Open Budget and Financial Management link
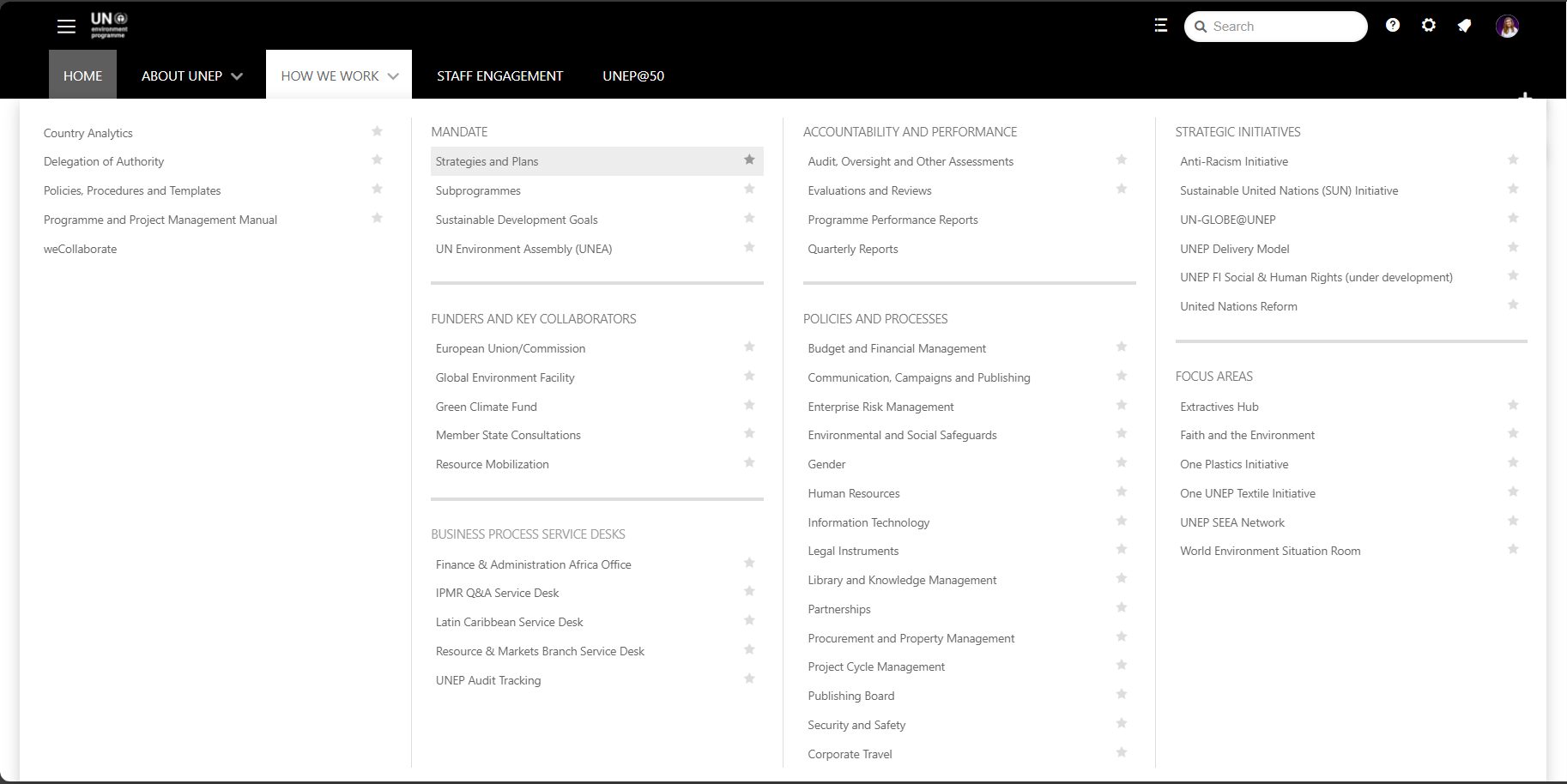This screenshot has height=784, width=1567. click(x=897, y=348)
